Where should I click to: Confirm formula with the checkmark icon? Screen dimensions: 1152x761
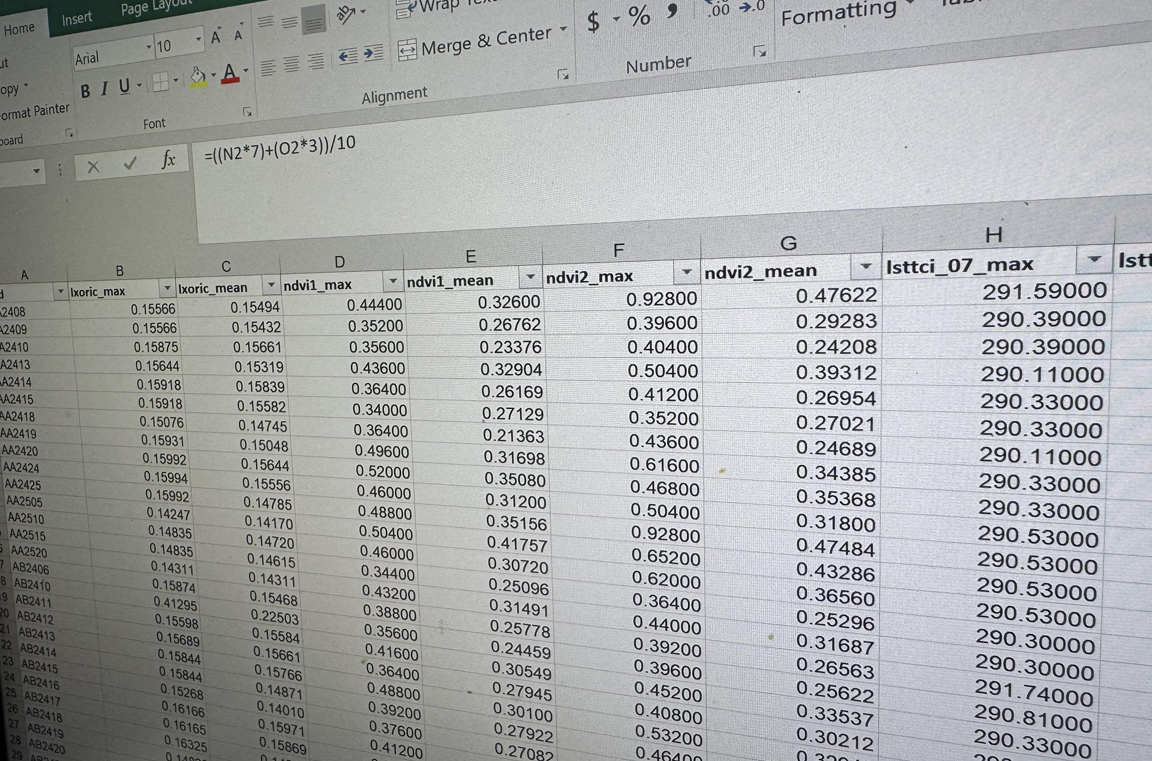(x=130, y=163)
